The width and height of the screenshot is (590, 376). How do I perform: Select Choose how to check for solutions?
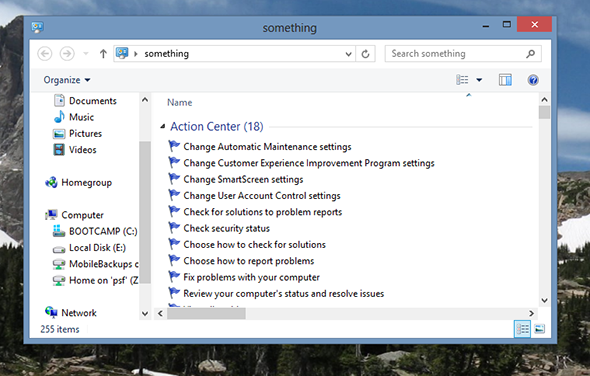(x=254, y=245)
